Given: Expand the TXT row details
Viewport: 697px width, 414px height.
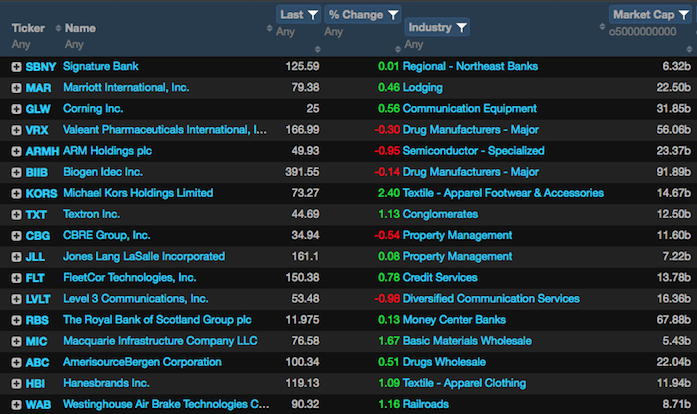Looking at the screenshot, I should (16, 215).
